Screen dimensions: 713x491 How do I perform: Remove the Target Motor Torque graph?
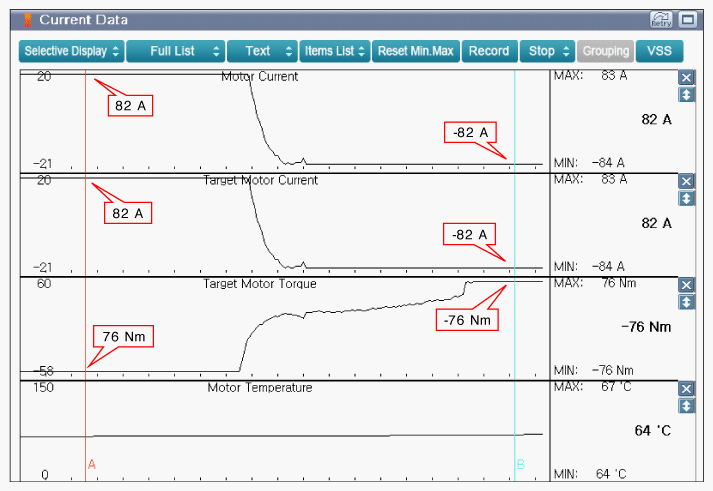tap(686, 285)
